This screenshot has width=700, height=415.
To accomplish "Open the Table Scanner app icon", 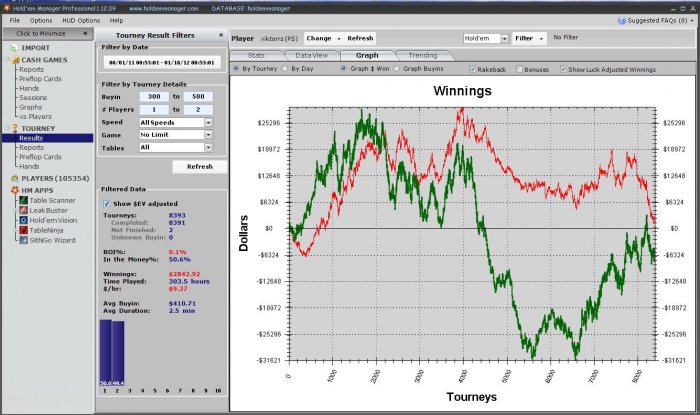I will [24, 201].
